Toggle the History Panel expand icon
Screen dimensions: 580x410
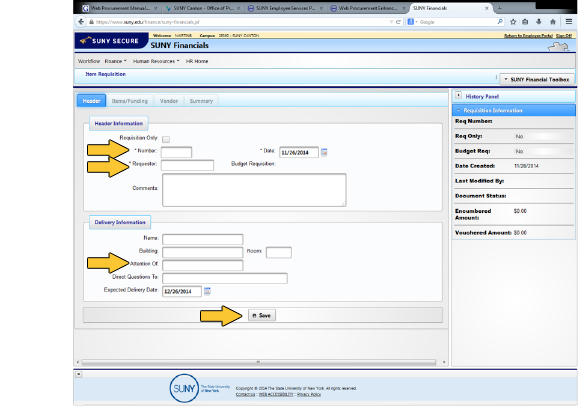[x=458, y=95]
